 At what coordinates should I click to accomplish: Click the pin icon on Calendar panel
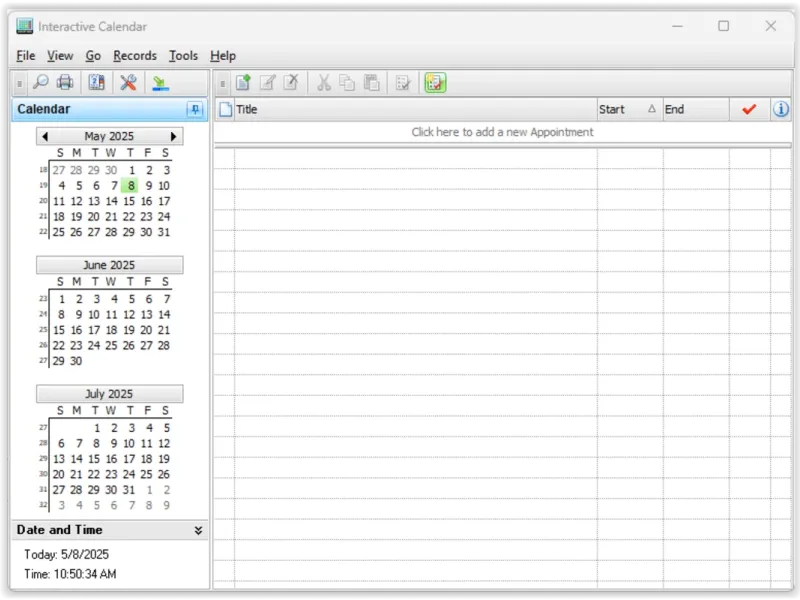pyautogui.click(x=195, y=109)
